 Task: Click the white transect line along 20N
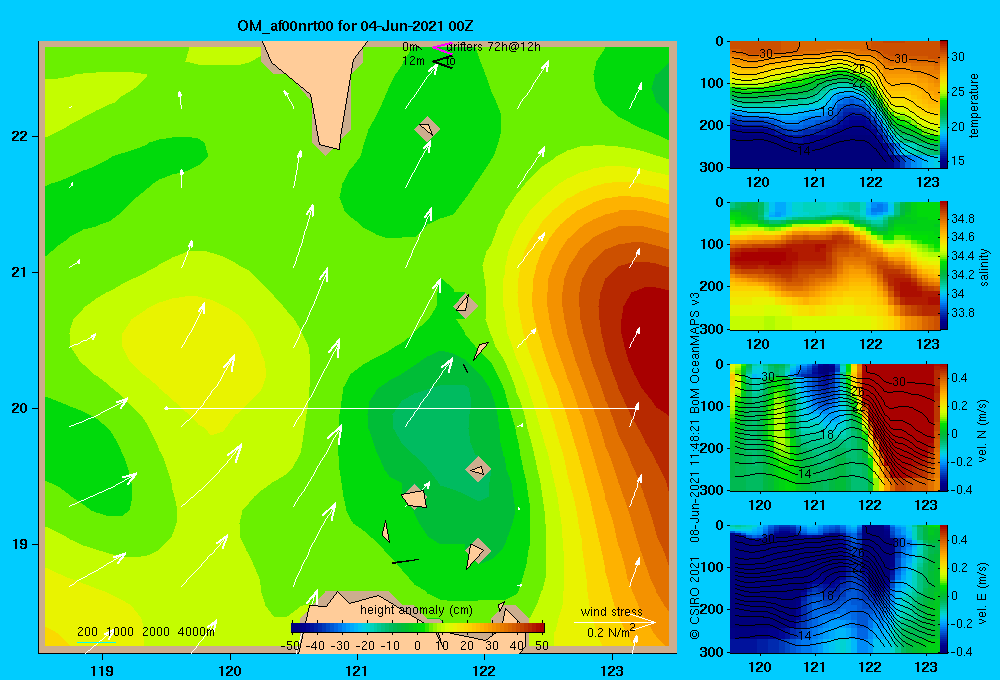pyautogui.click(x=402, y=408)
